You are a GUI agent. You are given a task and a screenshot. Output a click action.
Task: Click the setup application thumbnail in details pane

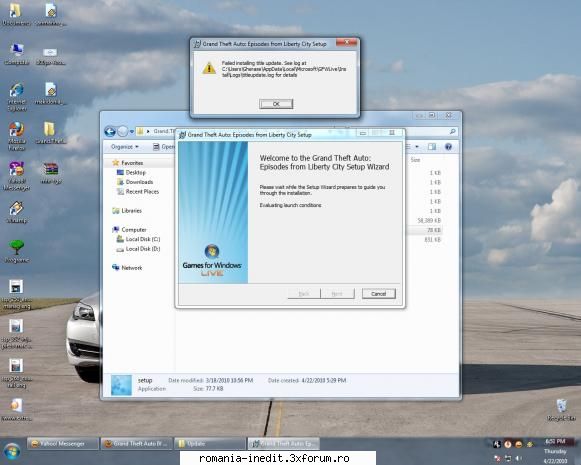[x=121, y=385]
